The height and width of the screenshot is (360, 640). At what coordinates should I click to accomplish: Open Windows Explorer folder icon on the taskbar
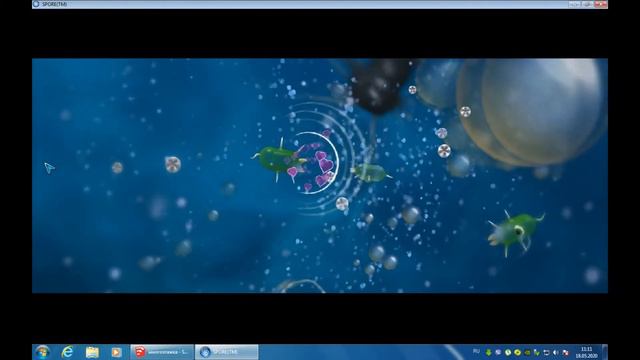click(x=92, y=352)
